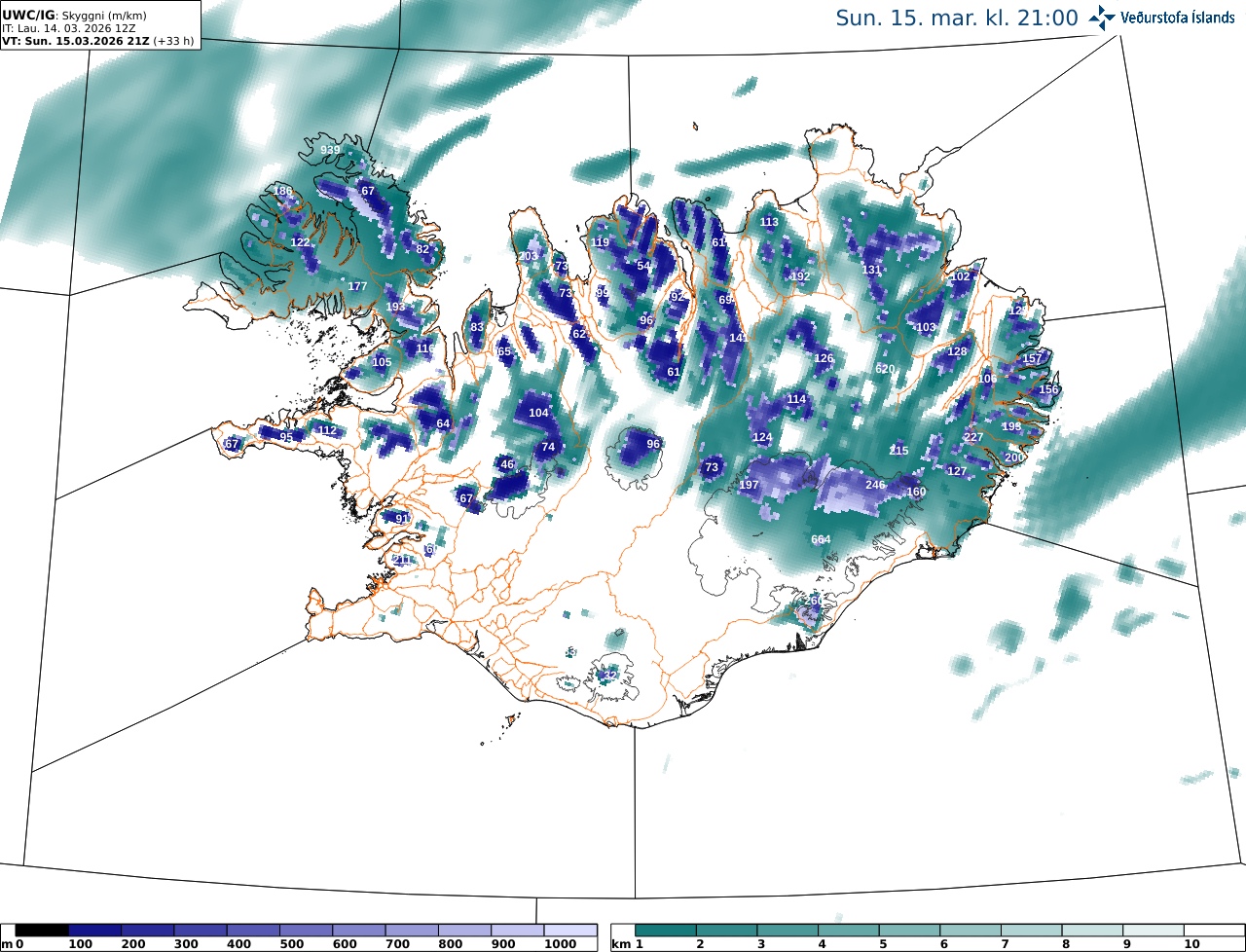The height and width of the screenshot is (952, 1246).
Task: Click the visibility value 104 on the map
Action: (538, 413)
